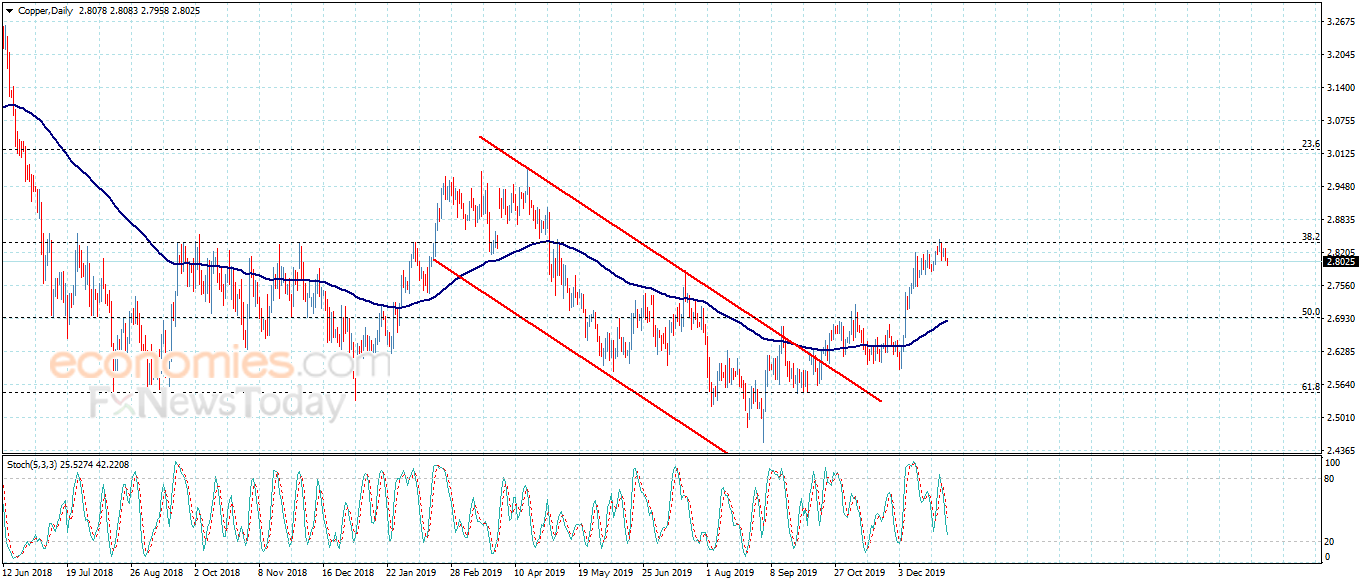Click price scale value 2.6930

click(1340, 319)
